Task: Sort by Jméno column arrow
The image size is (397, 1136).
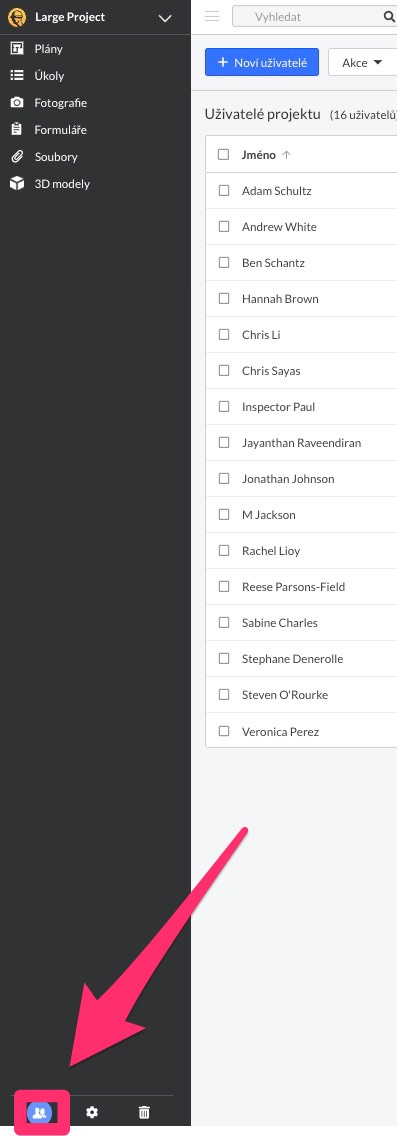Action: coord(286,155)
